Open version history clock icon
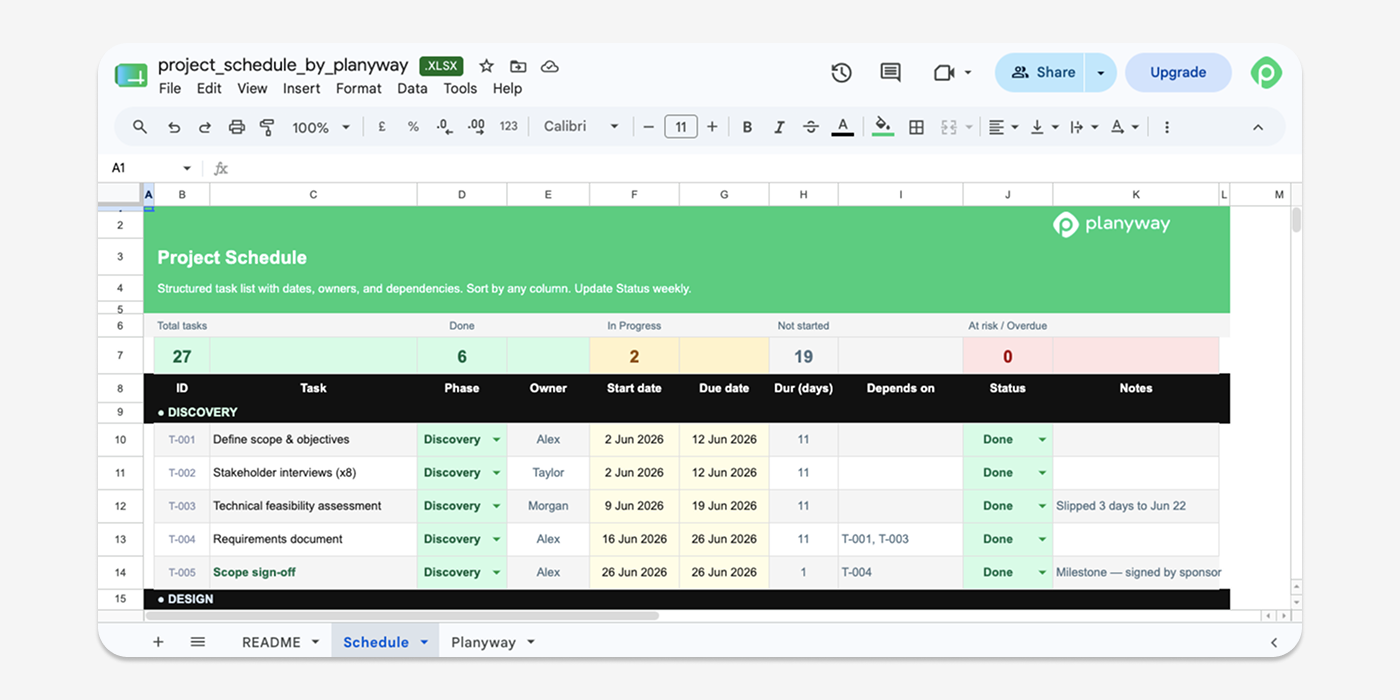 [841, 72]
